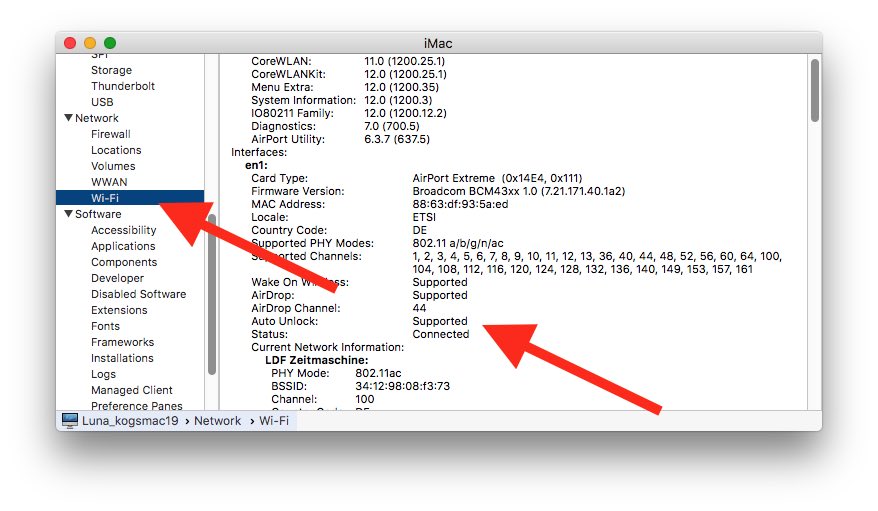Viewport: 878px width, 511px height.
Task: Click the IO80211 Family version value
Action: tap(405, 113)
